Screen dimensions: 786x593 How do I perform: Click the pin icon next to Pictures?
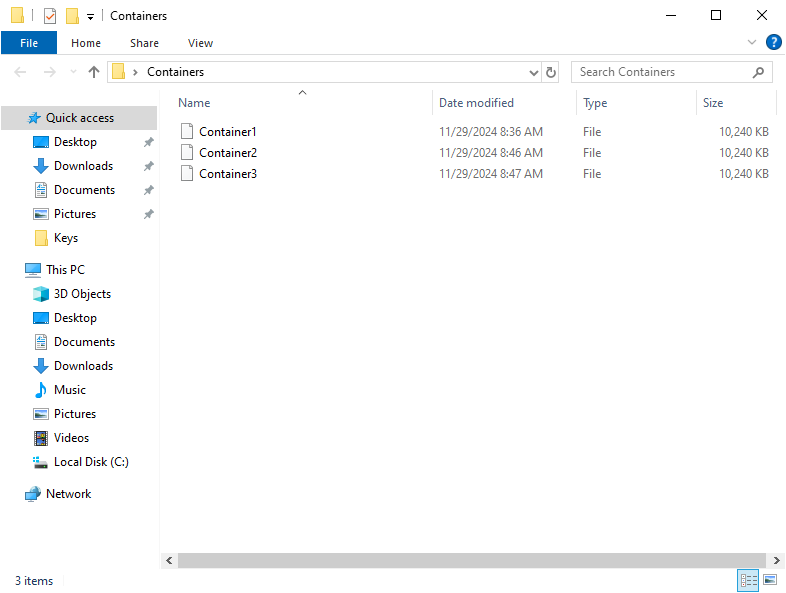pos(148,214)
